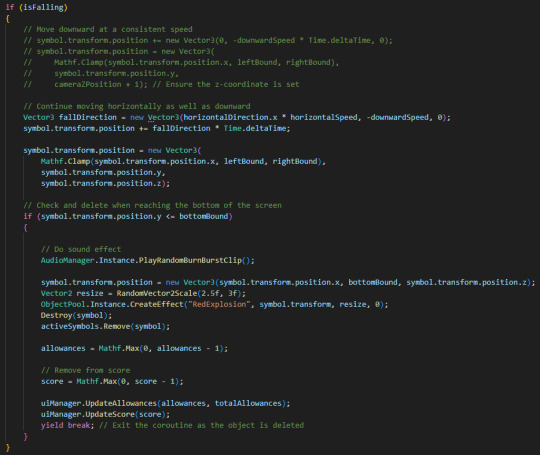Screen dimensions: 540x455
Task: Click the 'if (isFalling)' line
Action: [x=37, y=7]
